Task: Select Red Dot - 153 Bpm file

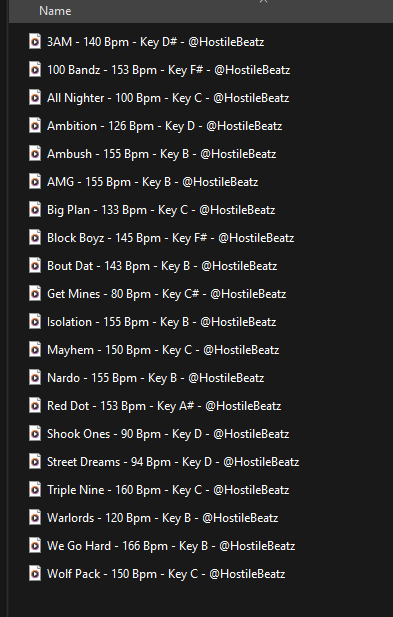Action: (164, 406)
